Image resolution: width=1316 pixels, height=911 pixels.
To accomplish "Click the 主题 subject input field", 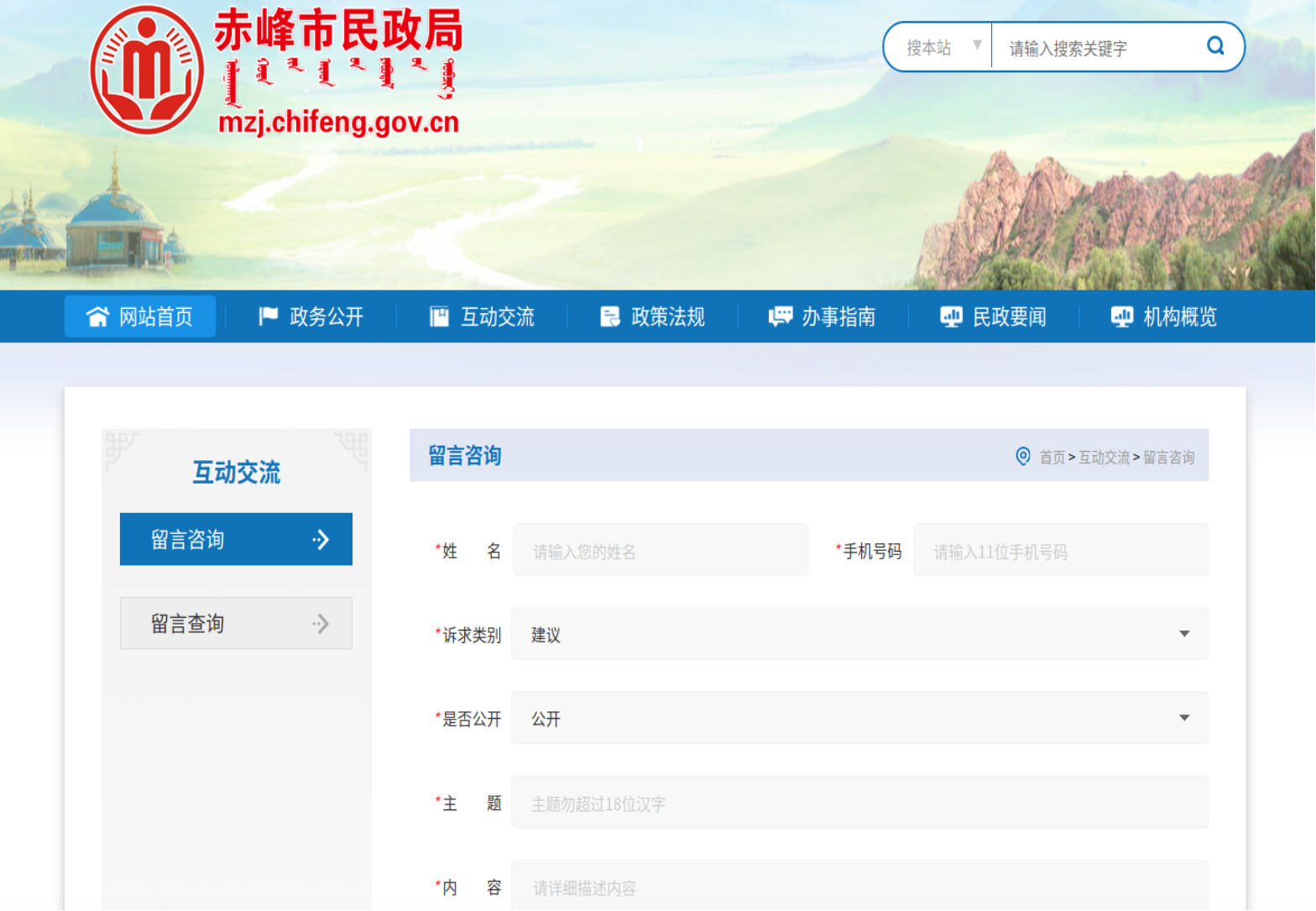I will click(859, 802).
